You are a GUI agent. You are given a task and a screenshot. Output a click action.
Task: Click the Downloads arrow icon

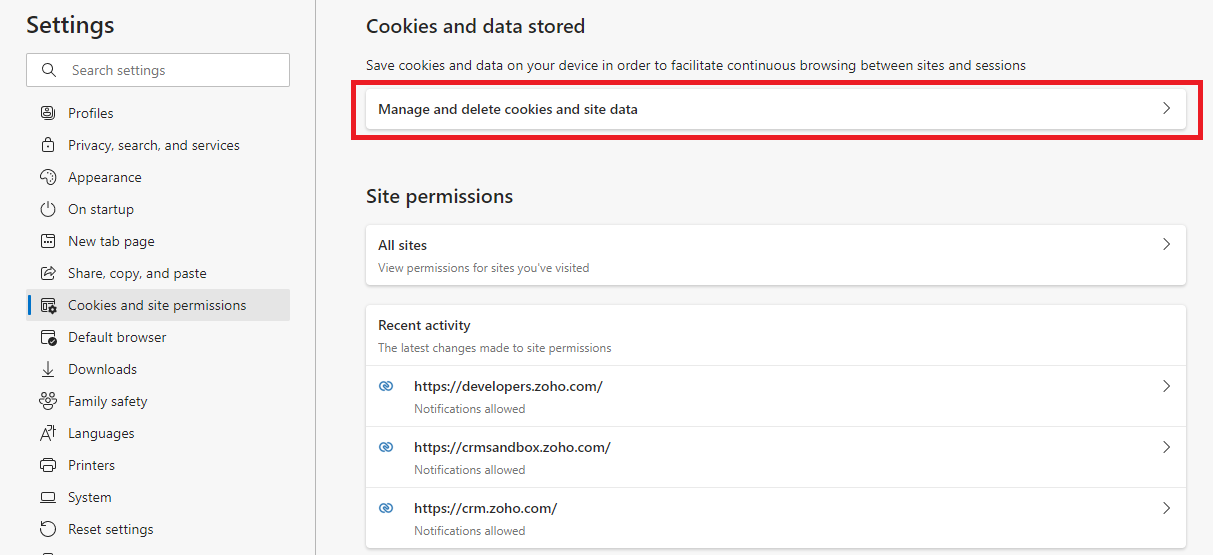click(x=47, y=369)
